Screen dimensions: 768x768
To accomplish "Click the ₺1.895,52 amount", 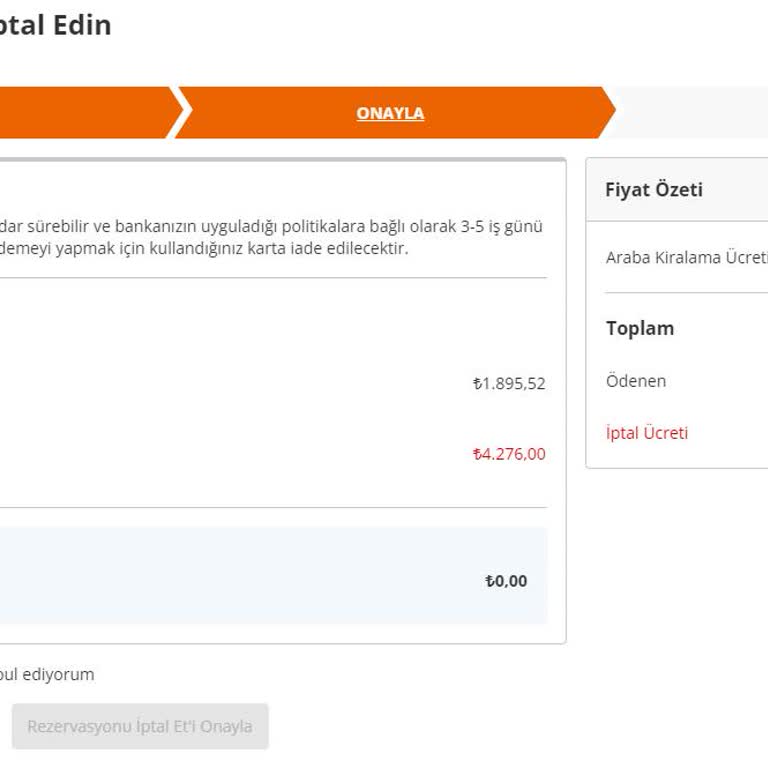I will [x=509, y=383].
